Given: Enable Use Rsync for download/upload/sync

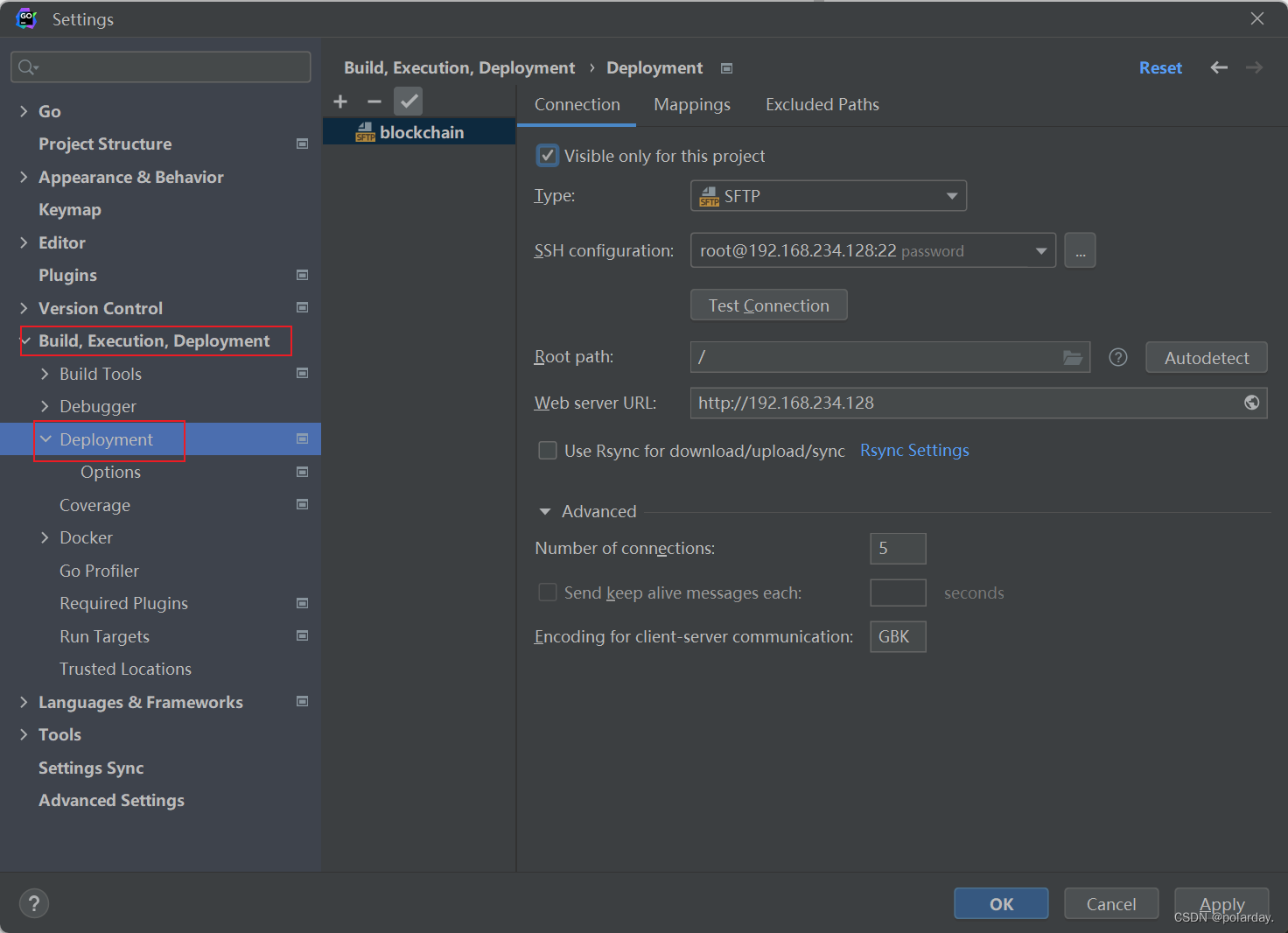Looking at the screenshot, I should pos(548,451).
